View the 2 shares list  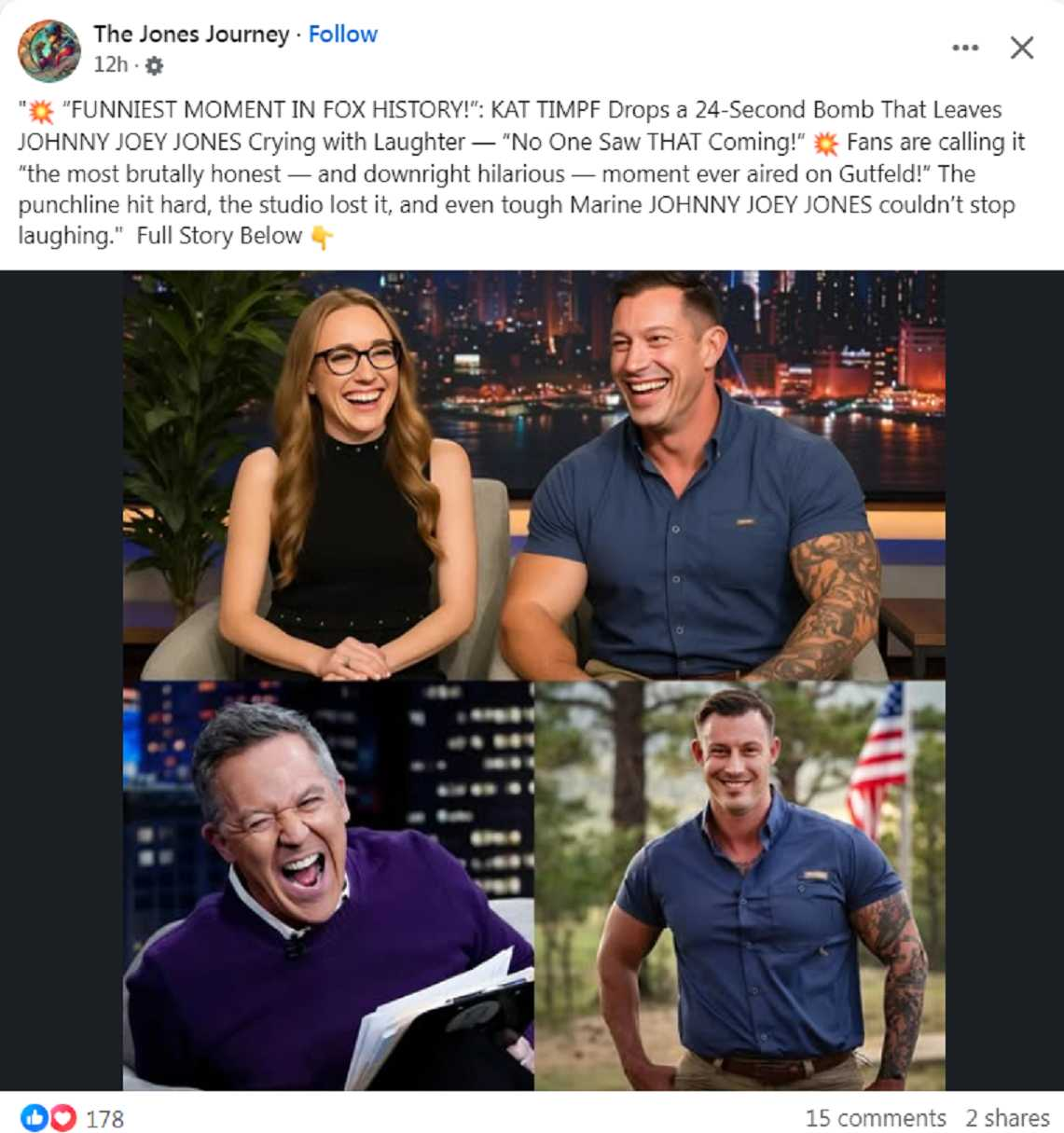pyautogui.click(x=1007, y=1117)
